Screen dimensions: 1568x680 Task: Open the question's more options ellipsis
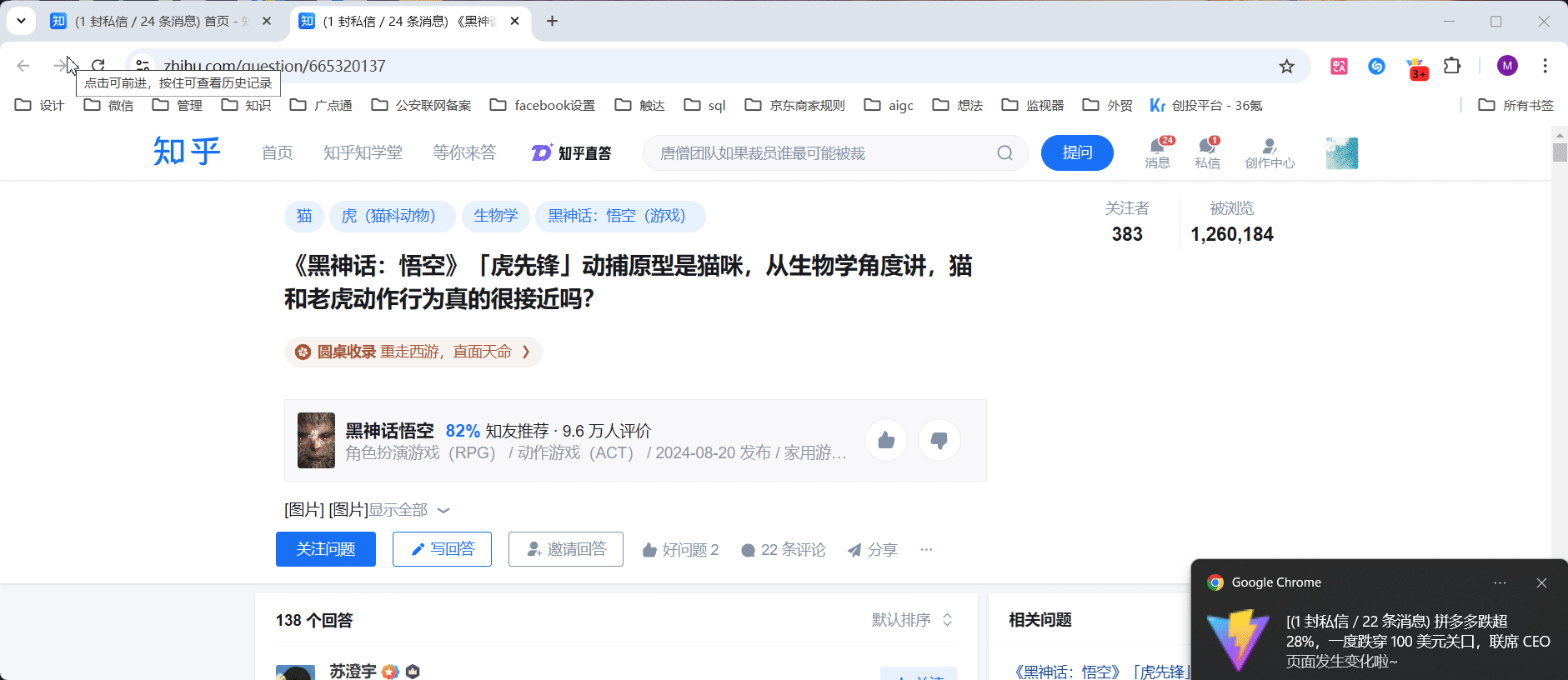[926, 549]
